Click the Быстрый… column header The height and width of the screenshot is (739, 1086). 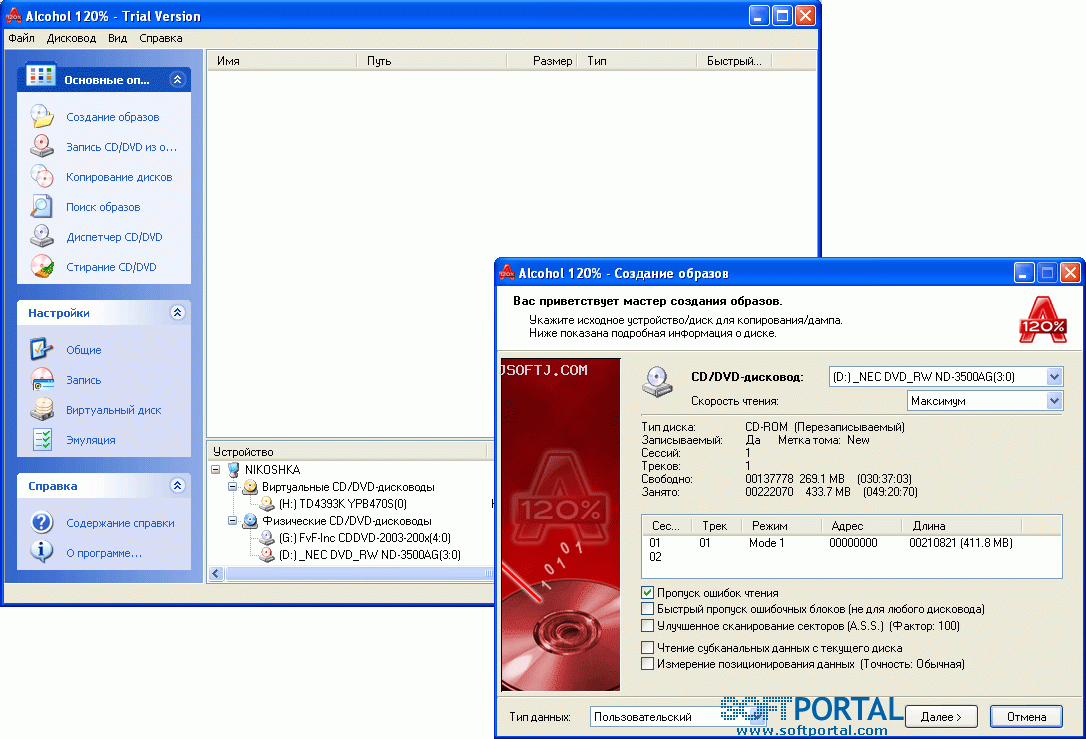click(x=734, y=61)
